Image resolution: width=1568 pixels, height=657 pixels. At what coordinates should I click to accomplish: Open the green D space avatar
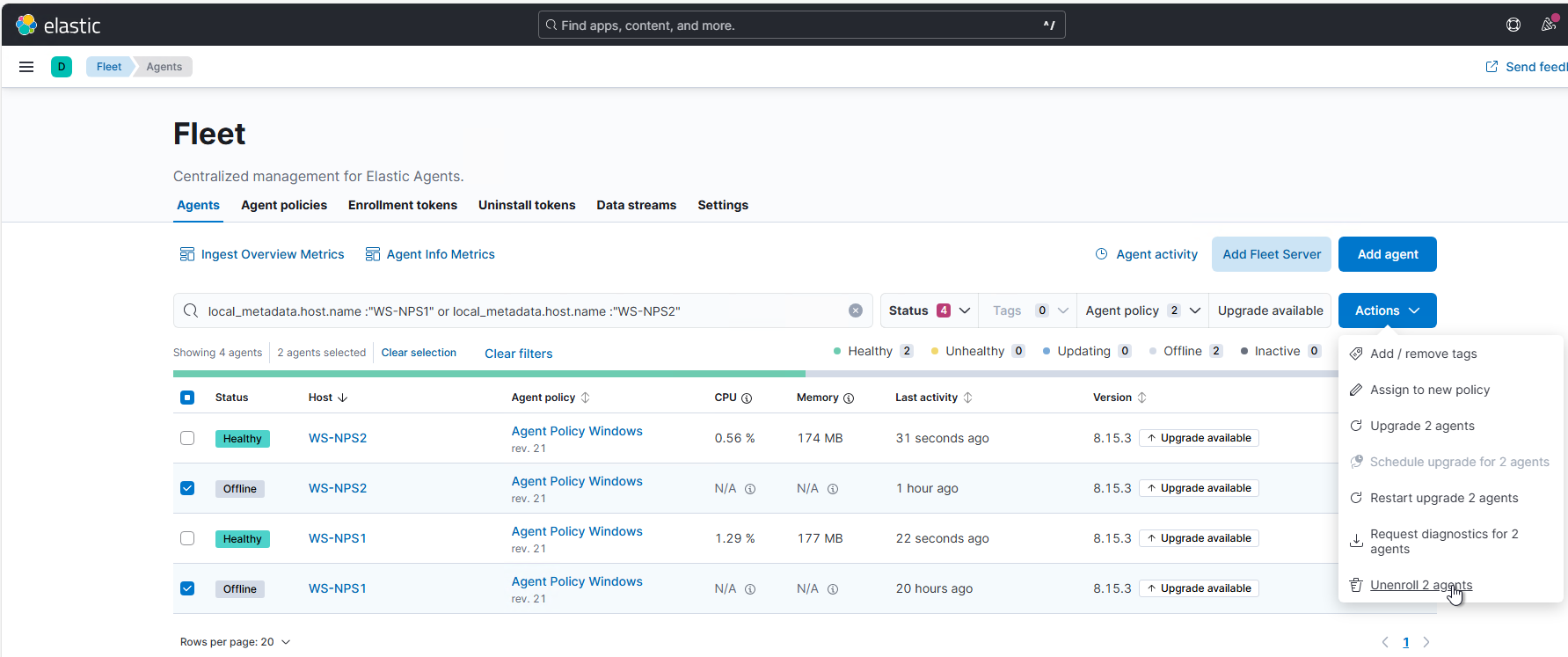(x=62, y=67)
